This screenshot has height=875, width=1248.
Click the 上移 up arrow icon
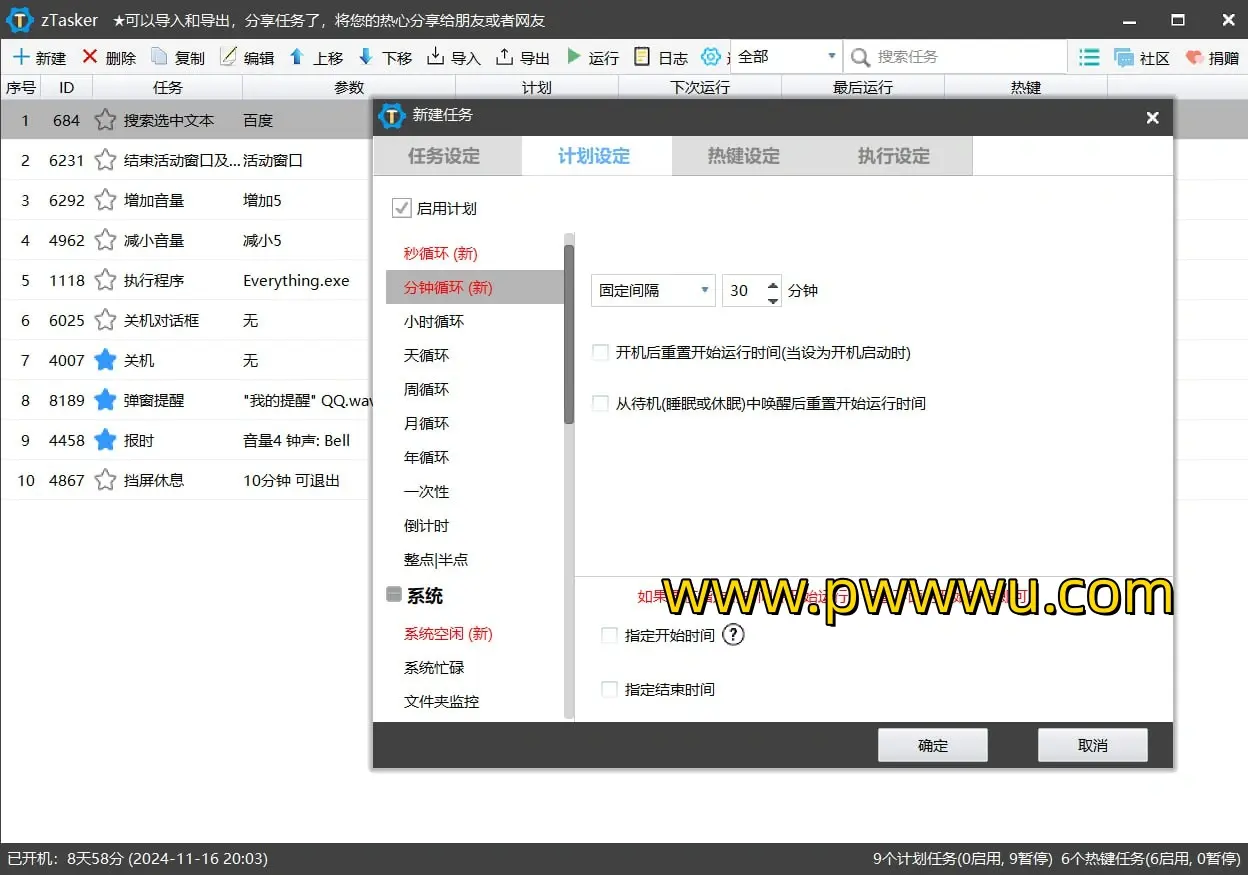pos(297,57)
